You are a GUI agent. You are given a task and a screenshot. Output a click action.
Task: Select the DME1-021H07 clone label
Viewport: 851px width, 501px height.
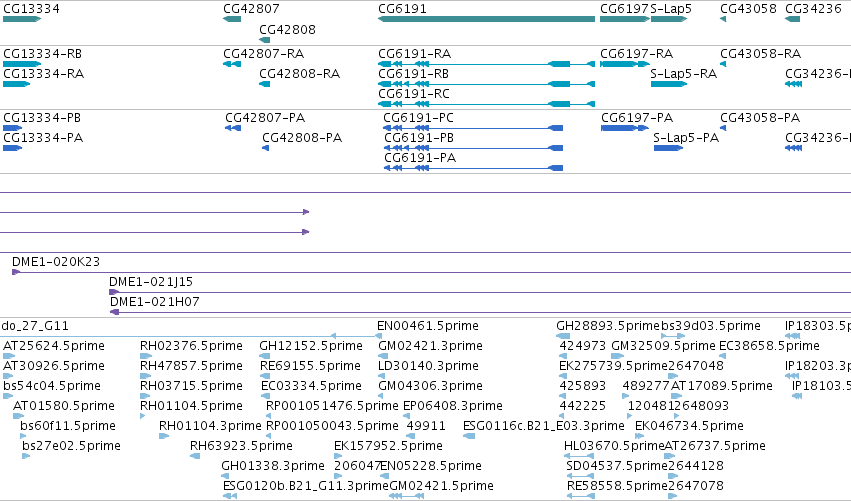(155, 302)
